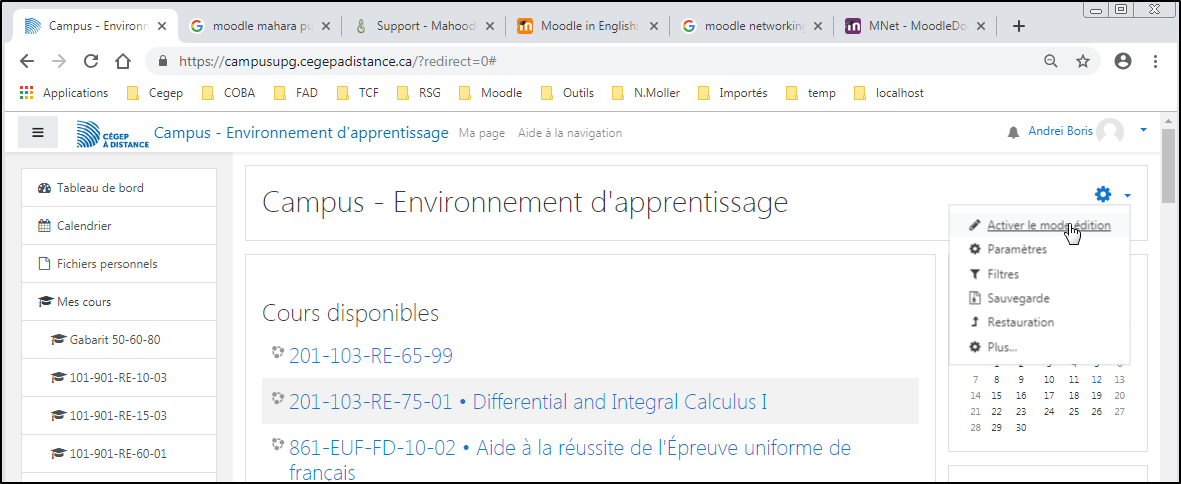Bookmark page with the star icon
This screenshot has height=484, width=1181.
1082,61
